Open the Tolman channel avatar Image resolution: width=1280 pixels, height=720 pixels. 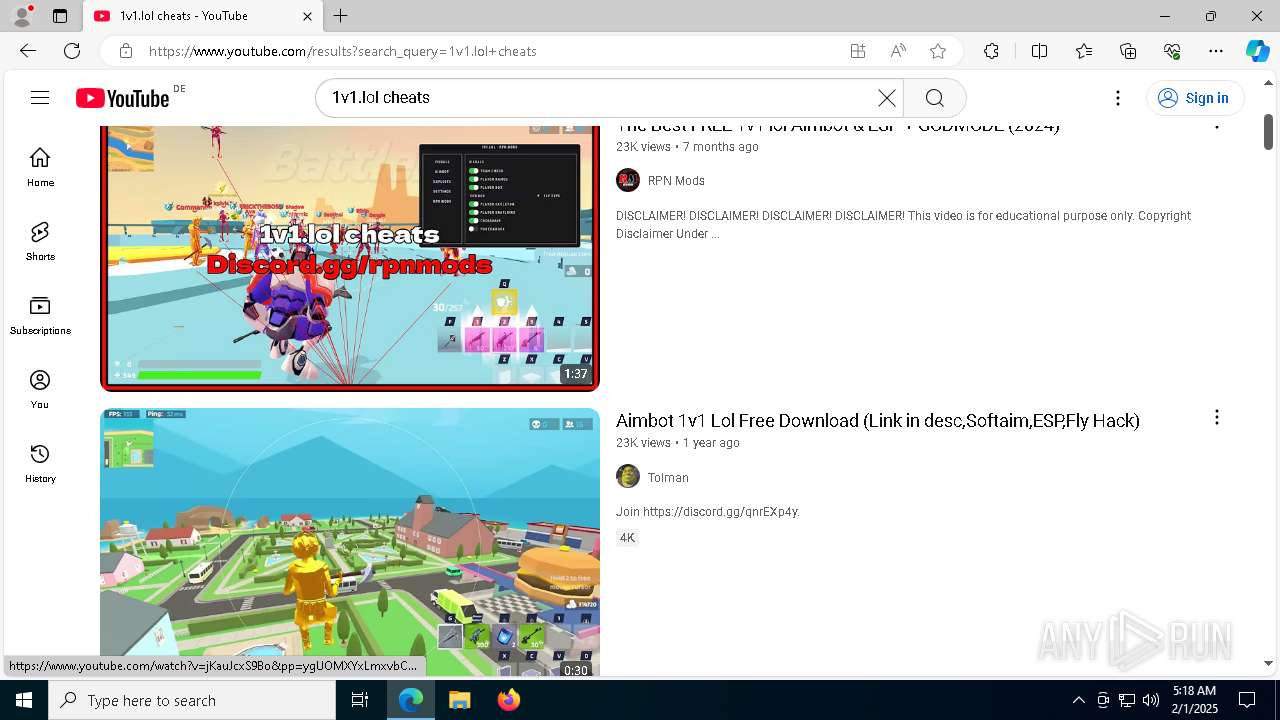click(628, 476)
